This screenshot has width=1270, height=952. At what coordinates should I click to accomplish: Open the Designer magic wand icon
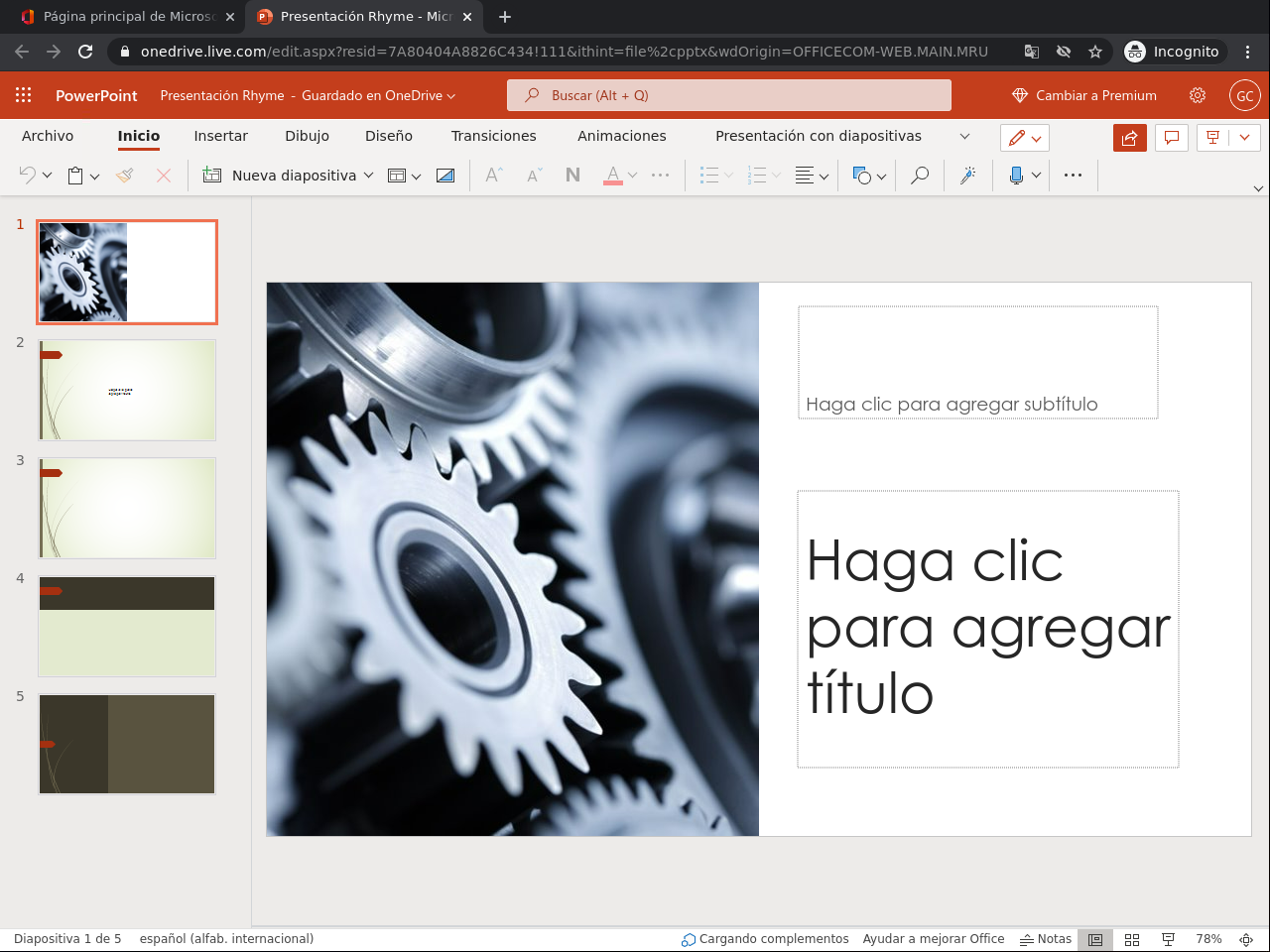[967, 176]
